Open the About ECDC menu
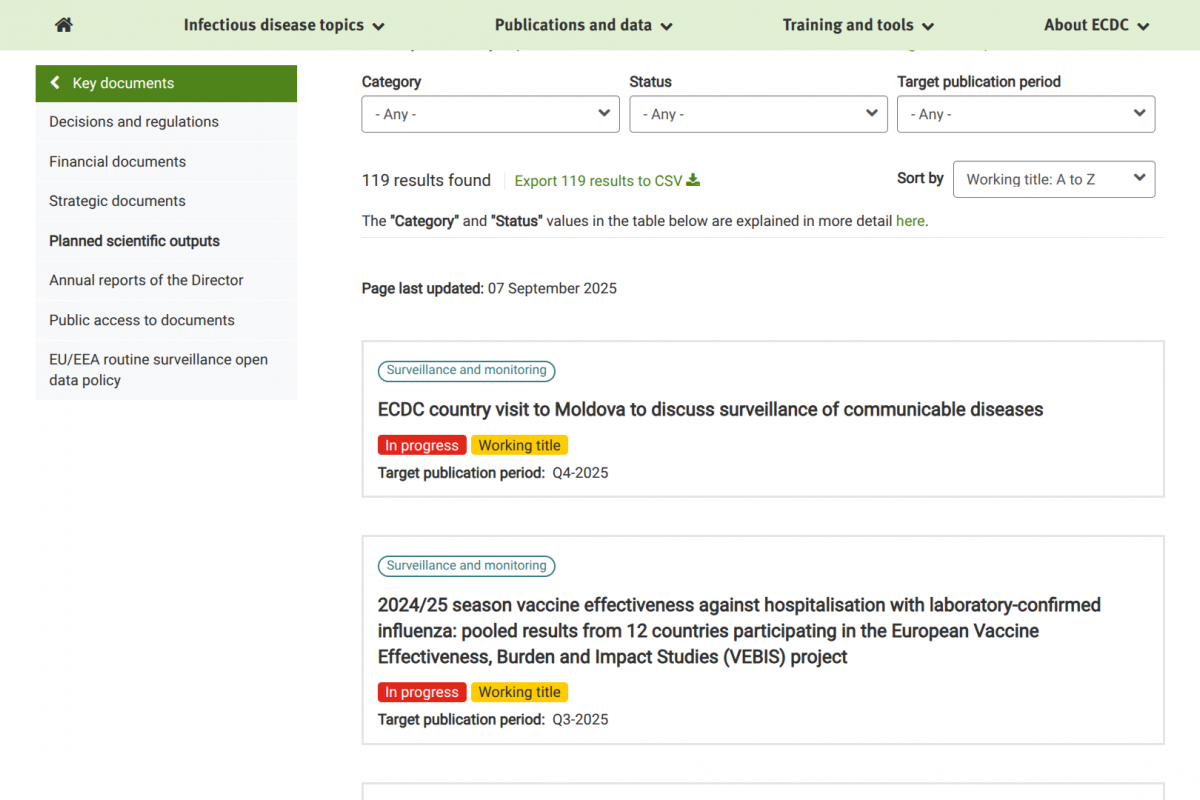The width and height of the screenshot is (1200, 800). 1096,26
